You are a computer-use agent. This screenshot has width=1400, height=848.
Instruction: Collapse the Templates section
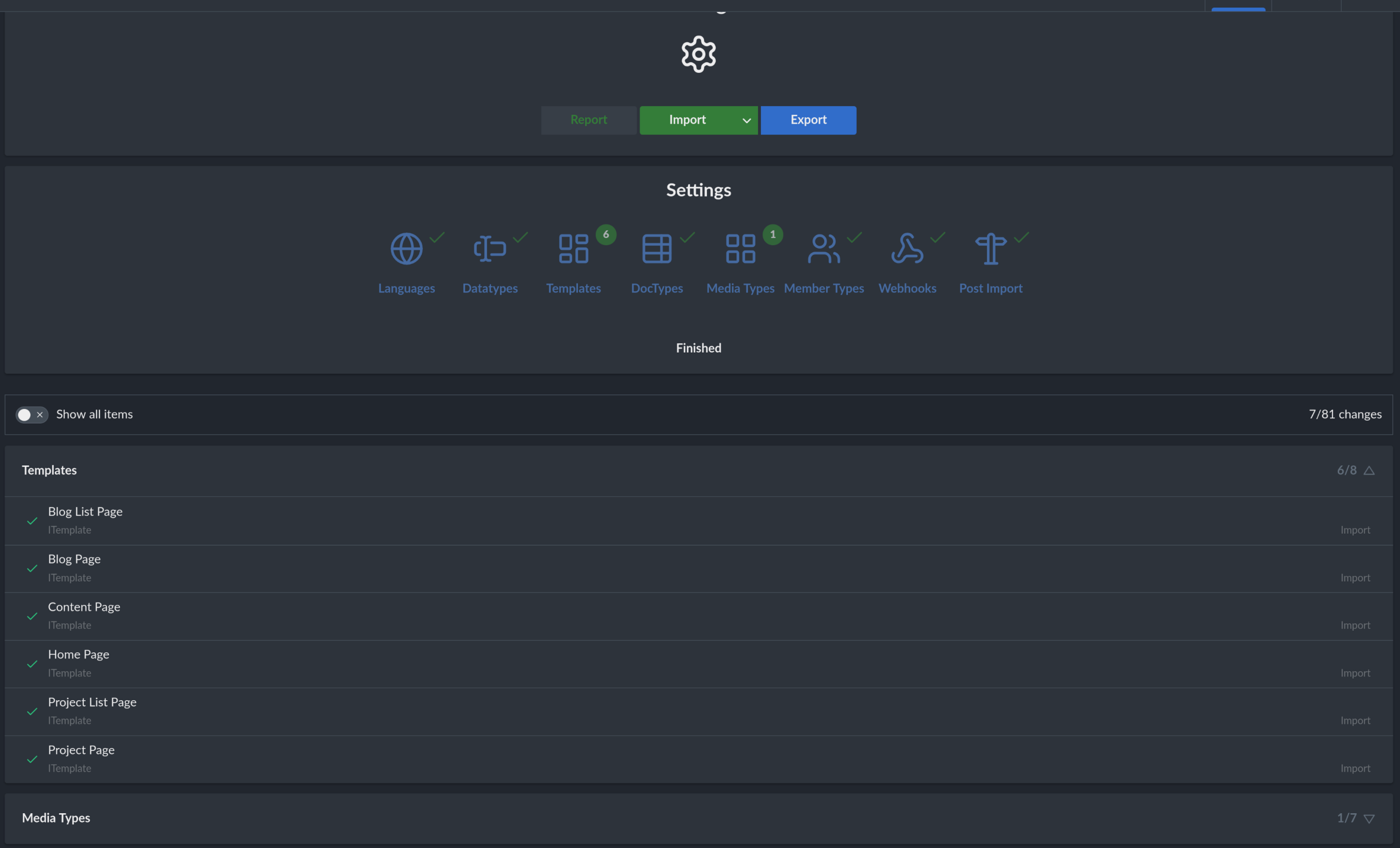pos(1369,470)
